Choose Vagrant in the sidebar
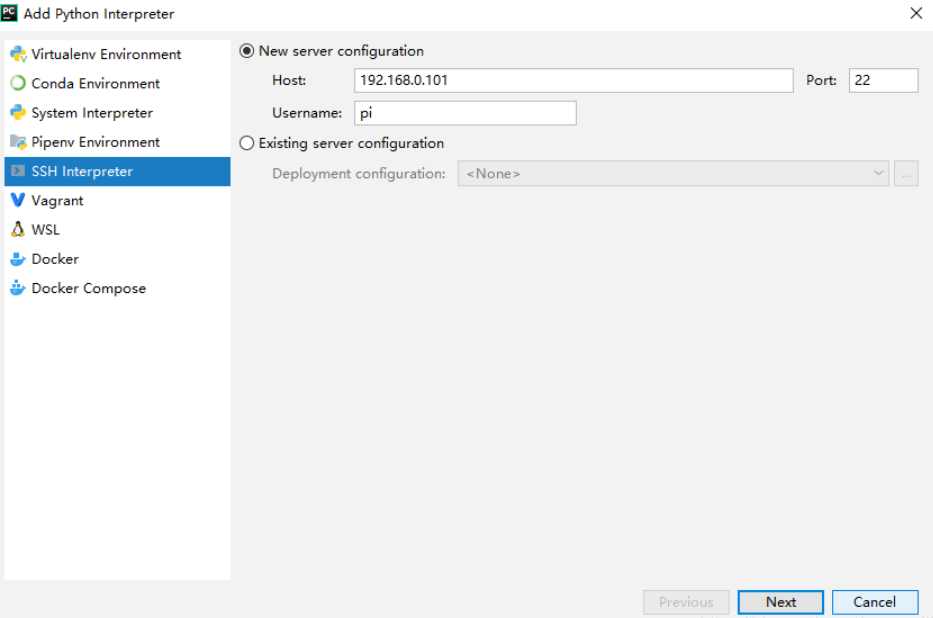Screen dimensions: 933x618 117,200
